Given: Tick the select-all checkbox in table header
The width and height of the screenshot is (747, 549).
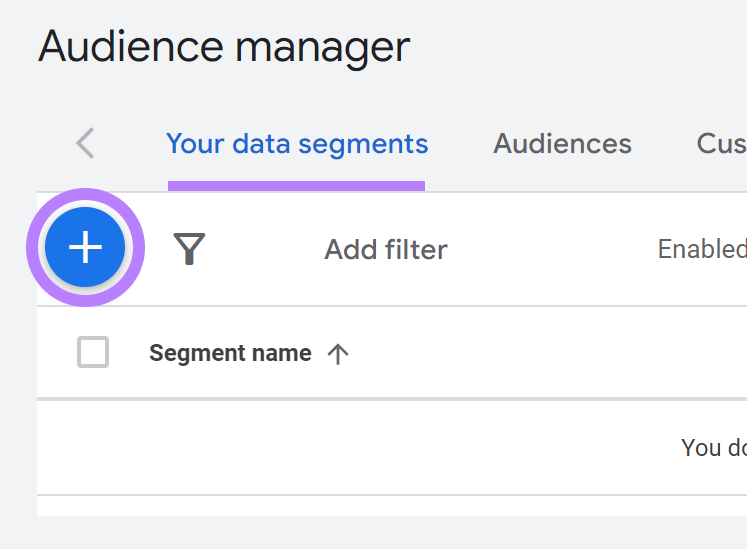Looking at the screenshot, I should coord(93,353).
